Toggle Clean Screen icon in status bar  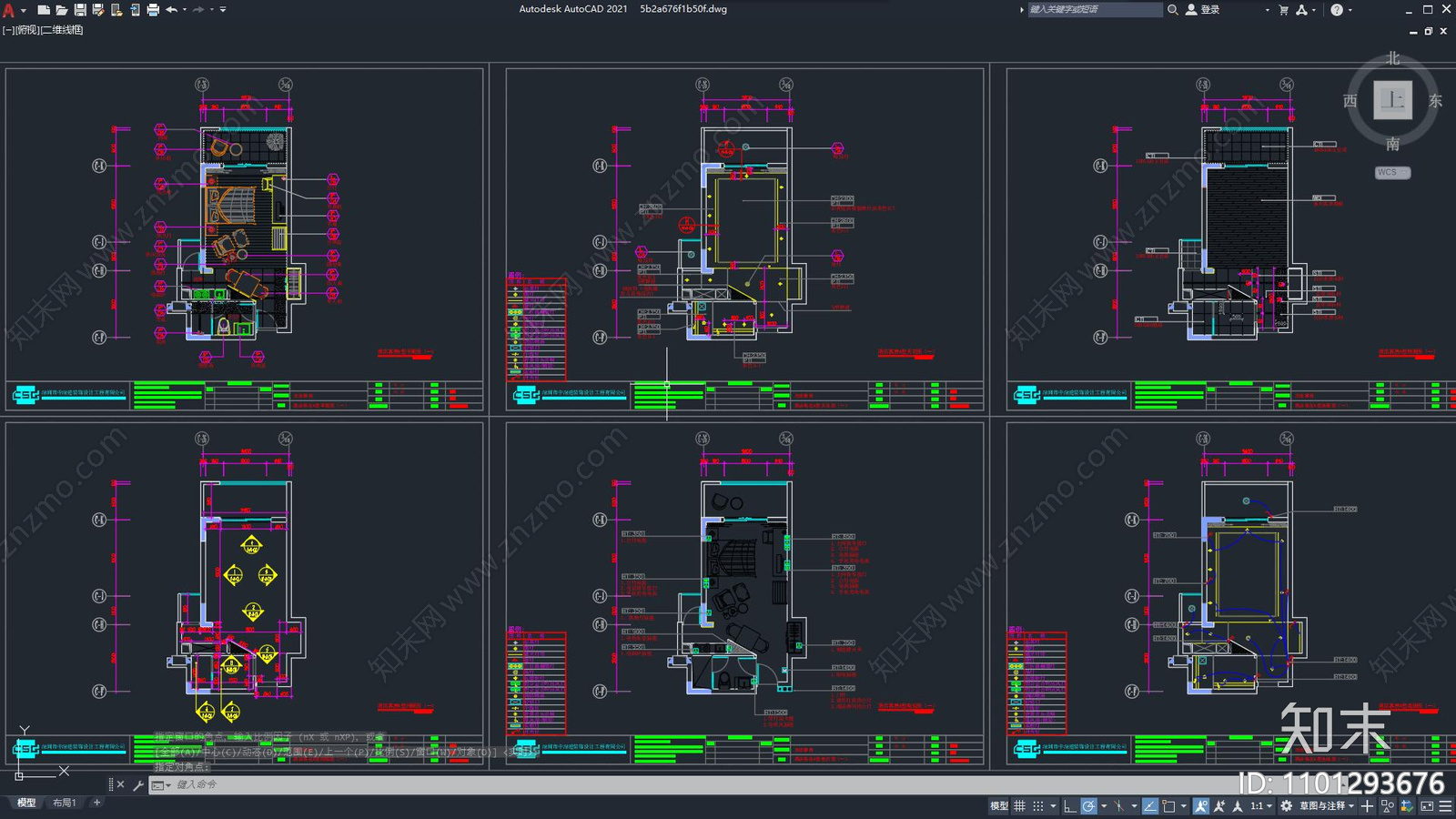pyautogui.click(x=1427, y=805)
